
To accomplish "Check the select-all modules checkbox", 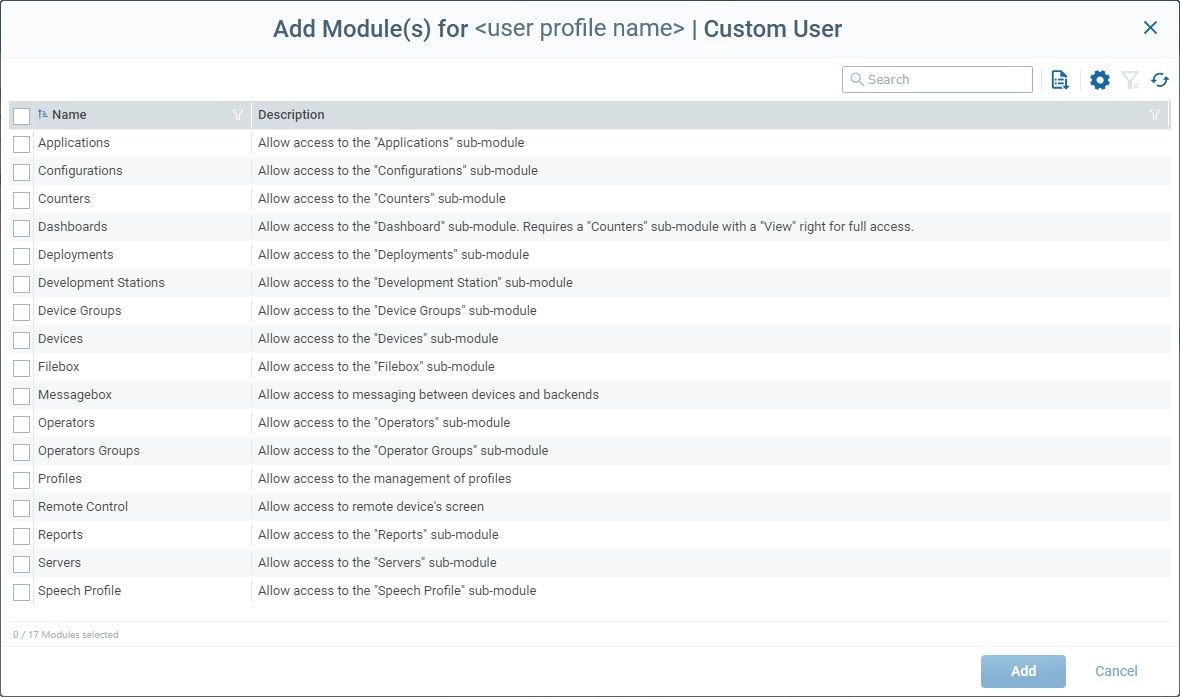I will [x=21, y=115].
